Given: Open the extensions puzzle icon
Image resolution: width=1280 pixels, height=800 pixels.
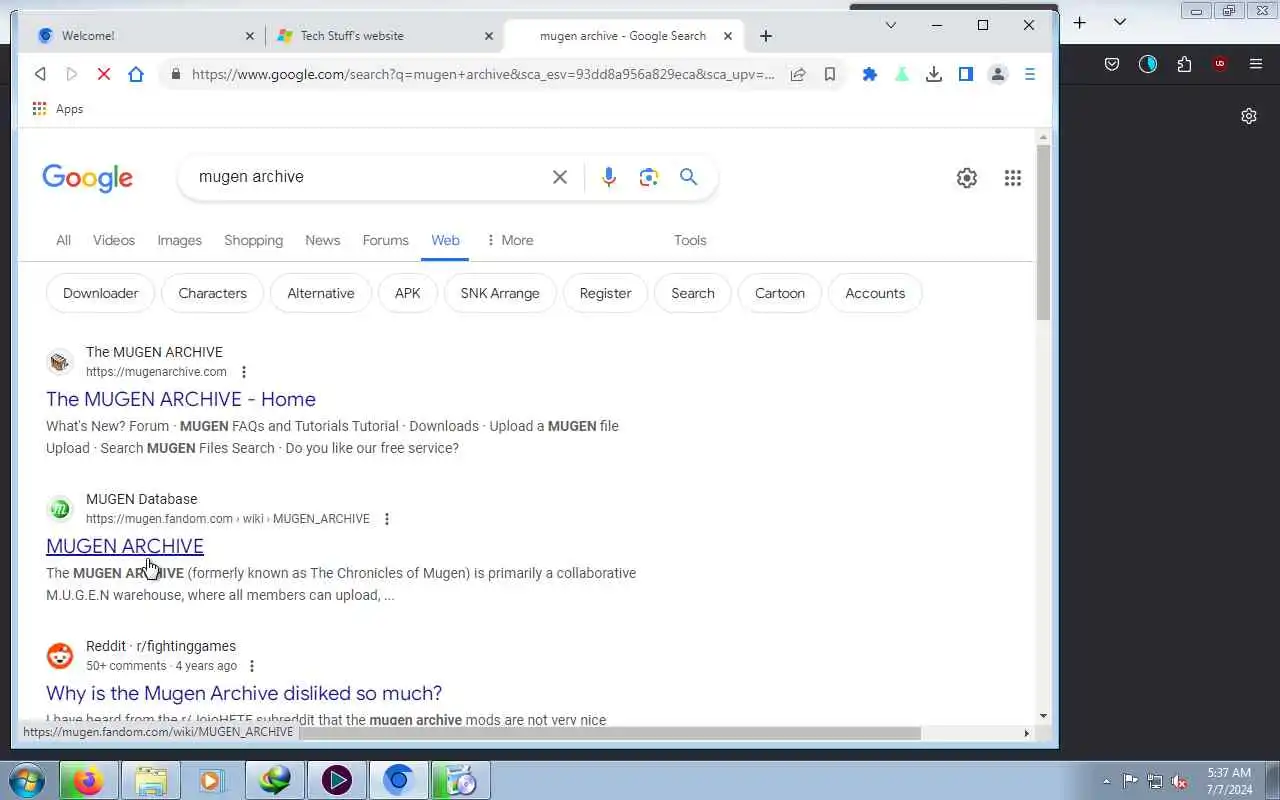Looking at the screenshot, I should click(x=870, y=74).
